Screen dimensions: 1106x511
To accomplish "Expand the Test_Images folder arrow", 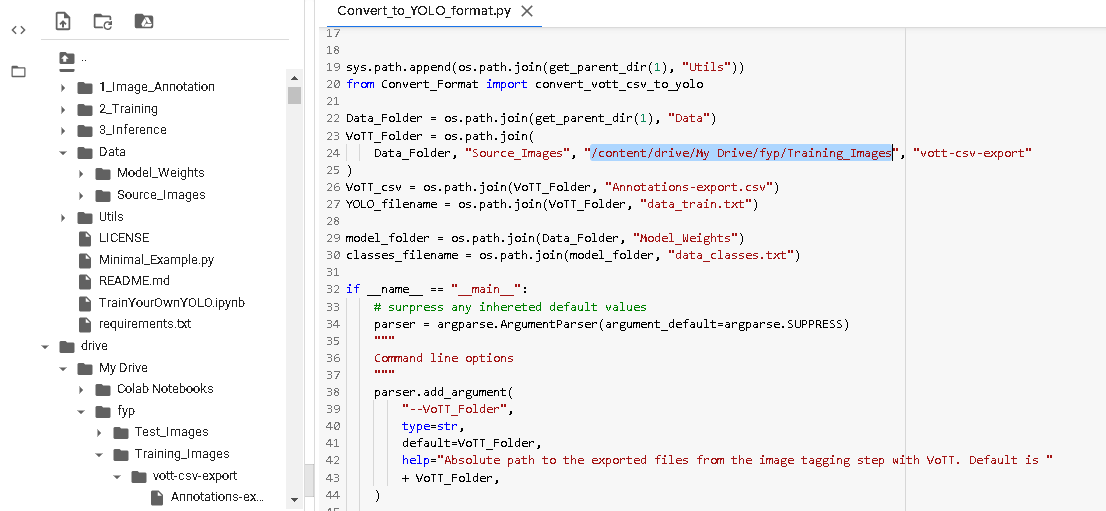I will coord(99,433).
